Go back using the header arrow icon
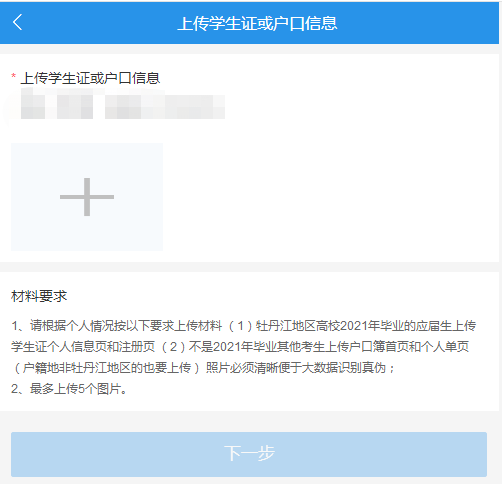The image size is (502, 484). point(17,22)
